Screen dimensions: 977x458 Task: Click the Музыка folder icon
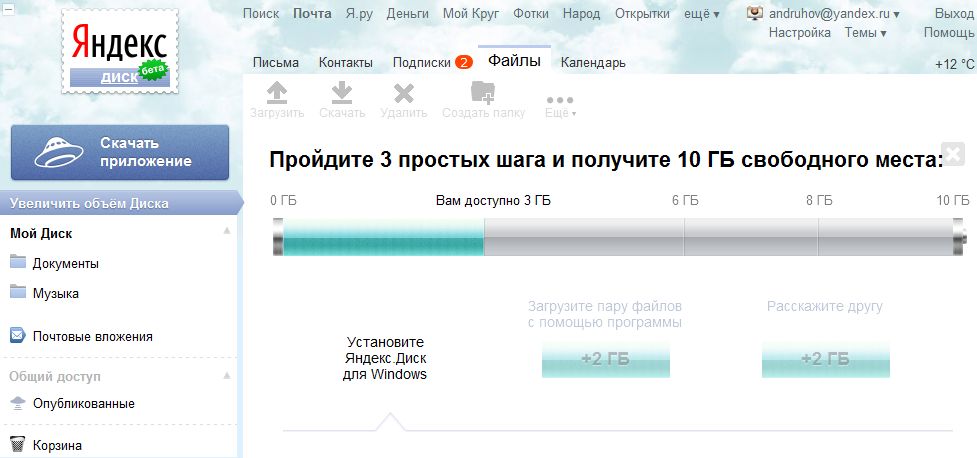coord(17,292)
